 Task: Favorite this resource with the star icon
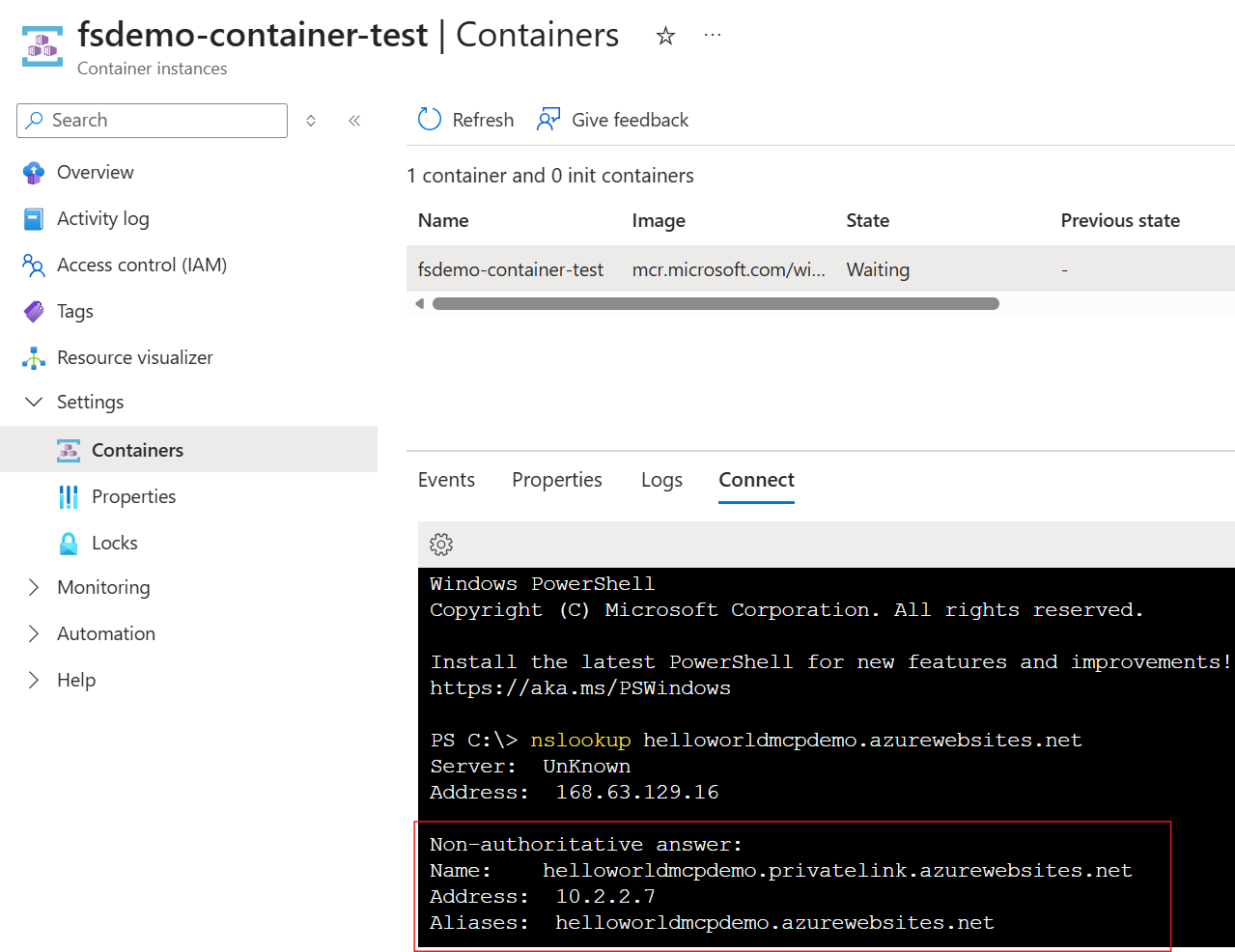point(665,36)
